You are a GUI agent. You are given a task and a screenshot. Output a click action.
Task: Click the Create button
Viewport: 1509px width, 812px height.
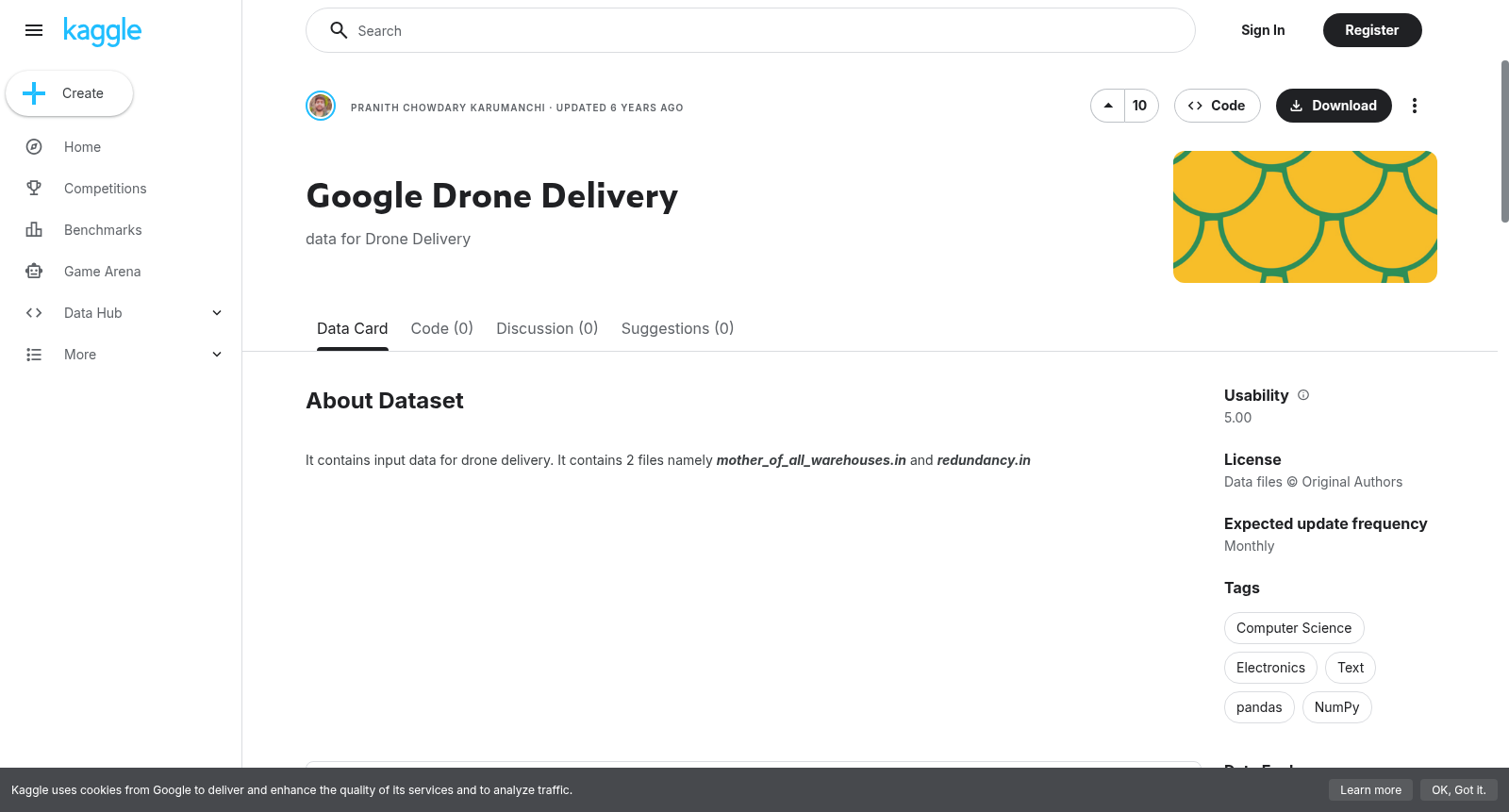[x=69, y=93]
